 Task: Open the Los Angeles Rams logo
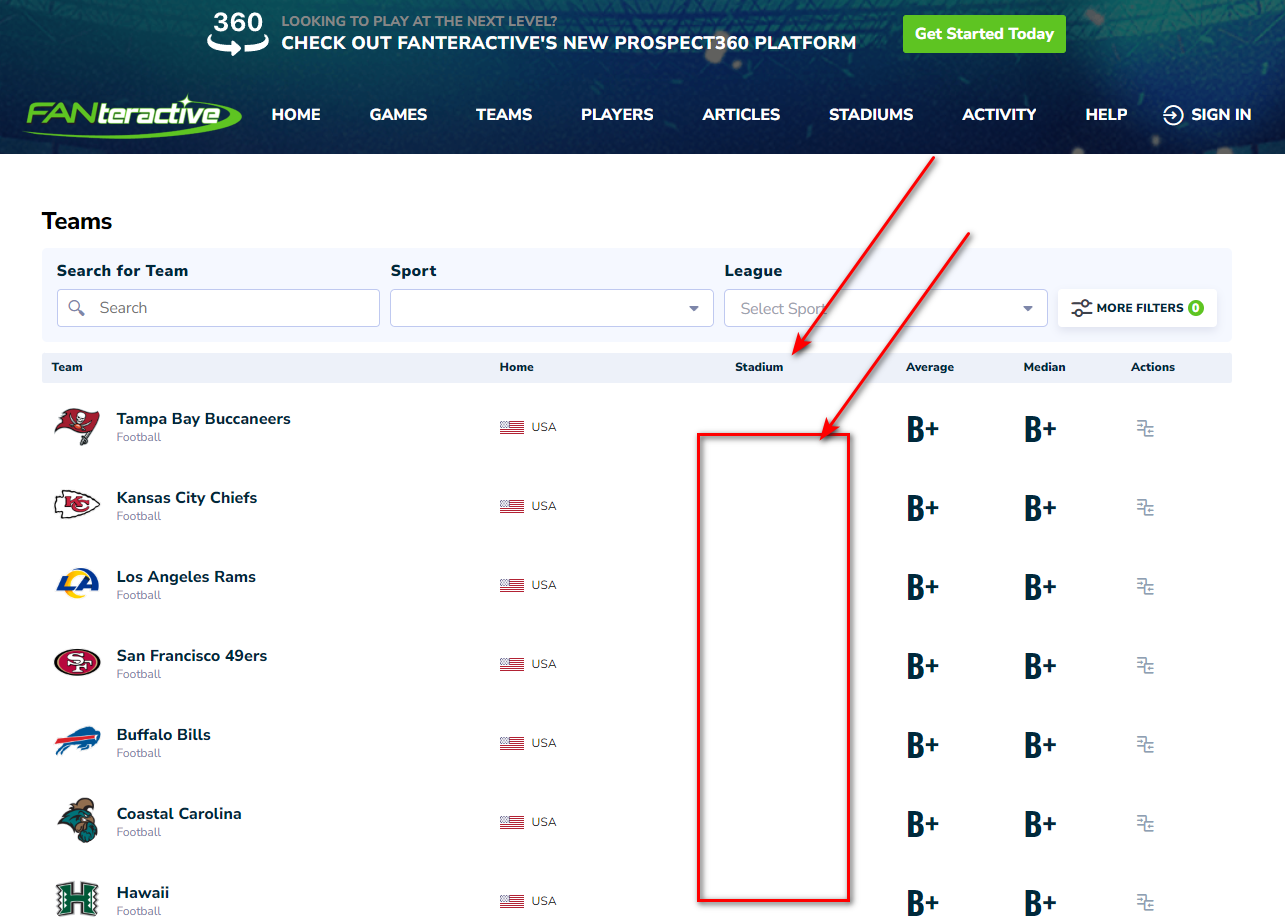[x=77, y=584]
